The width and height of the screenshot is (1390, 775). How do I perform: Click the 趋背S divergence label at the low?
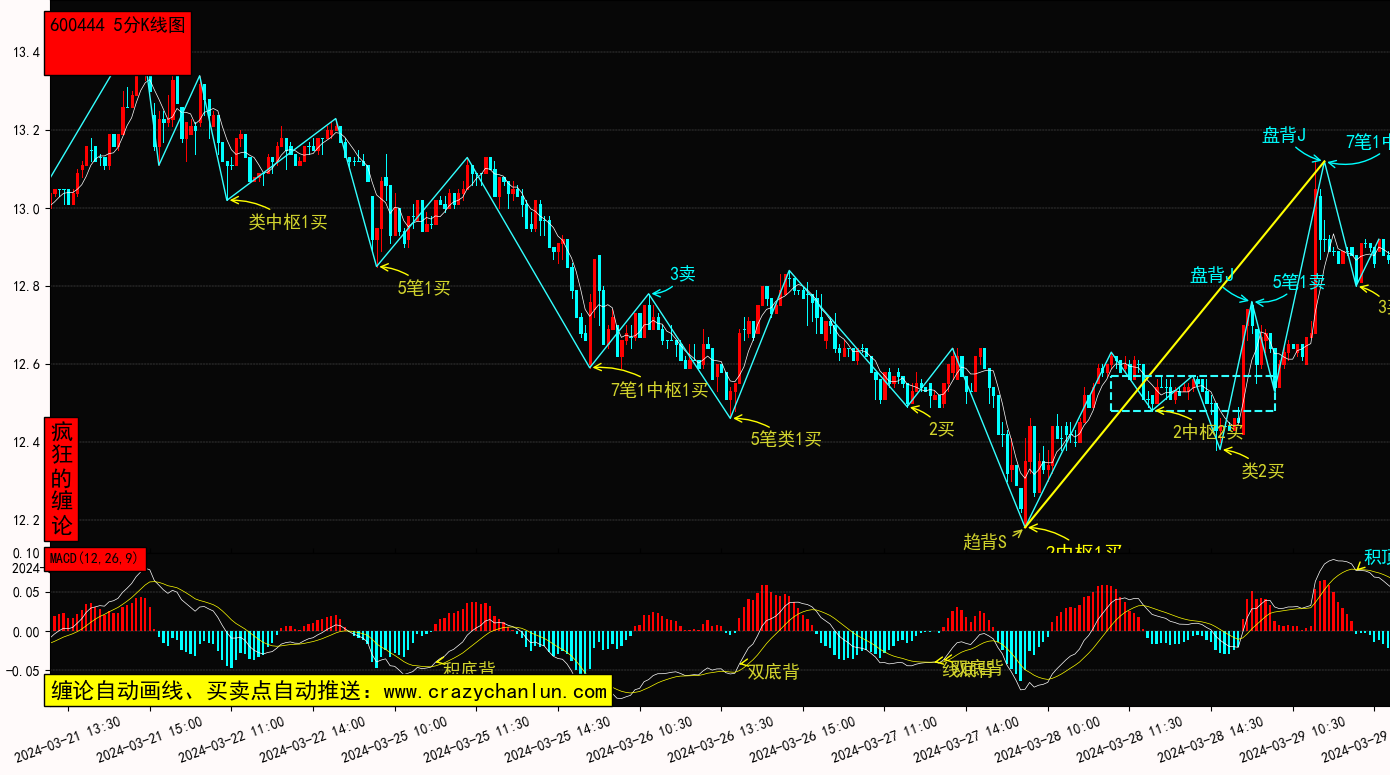(984, 541)
